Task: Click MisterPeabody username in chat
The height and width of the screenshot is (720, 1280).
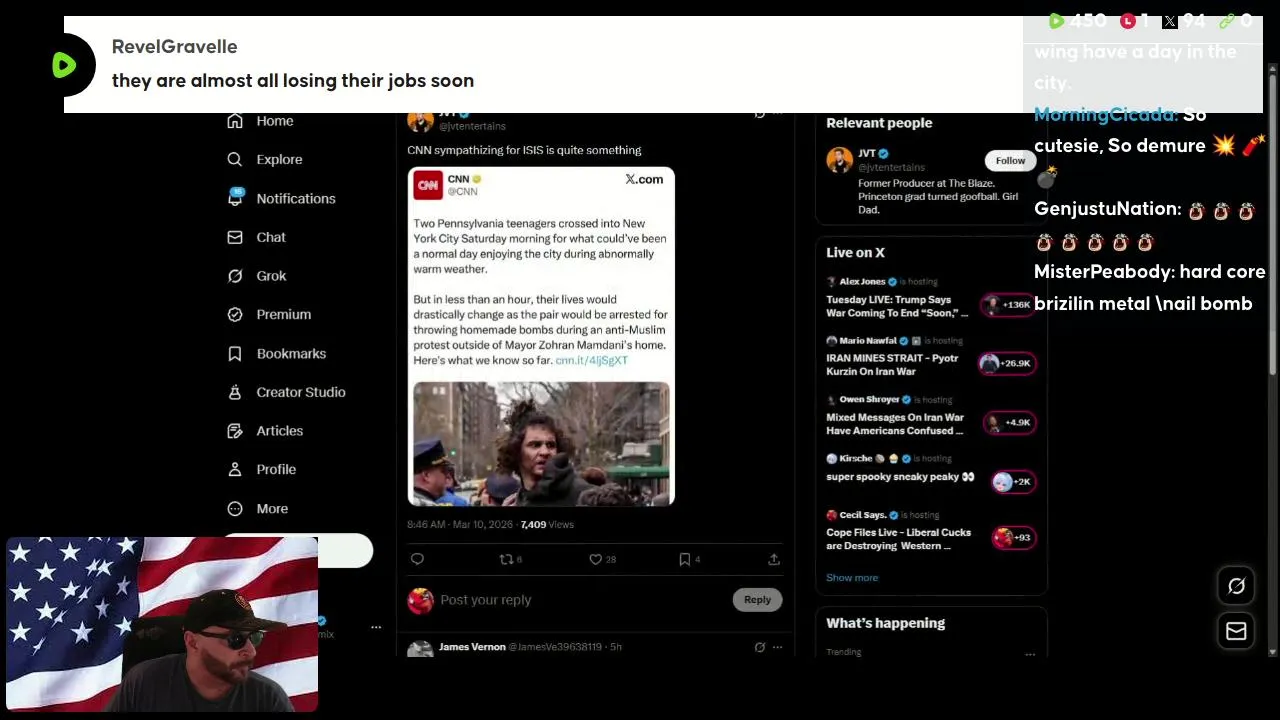Action: pos(1104,272)
